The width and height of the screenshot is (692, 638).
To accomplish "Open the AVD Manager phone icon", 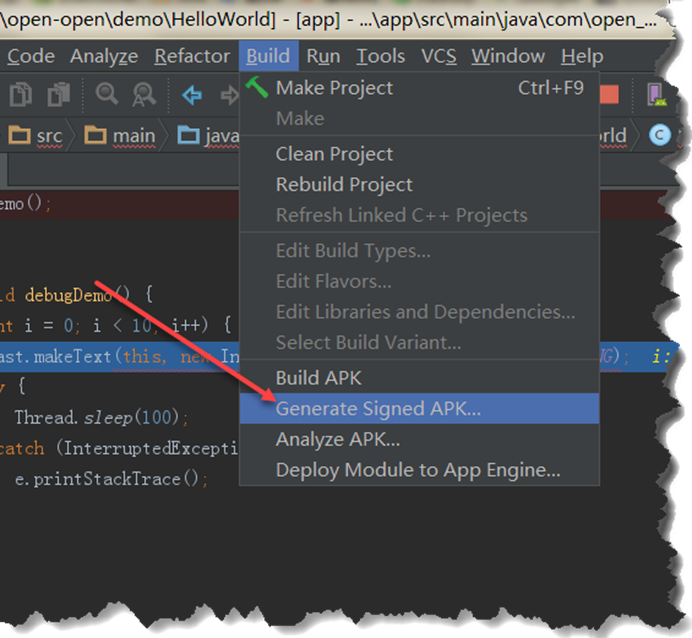I will [x=656, y=94].
